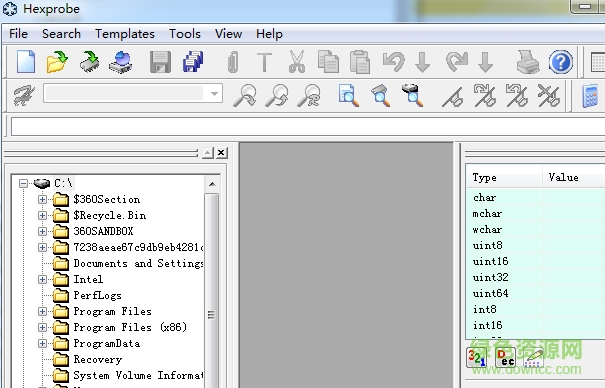This screenshot has width=605, height=388.
Task: Click the Value column header
Action: coord(574,177)
